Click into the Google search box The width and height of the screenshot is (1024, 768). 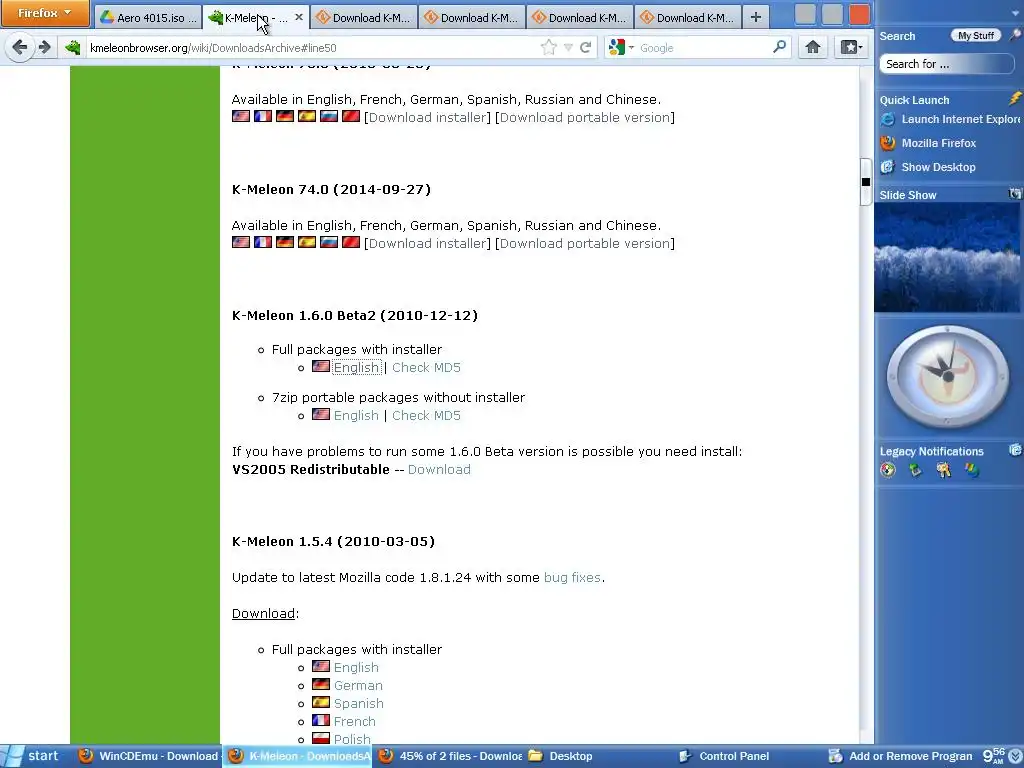click(x=704, y=48)
